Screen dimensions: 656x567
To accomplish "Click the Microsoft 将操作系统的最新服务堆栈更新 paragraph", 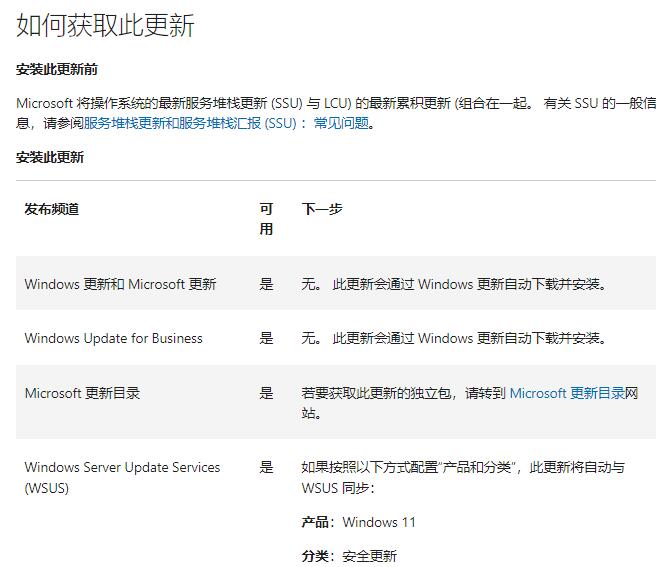I will [336, 113].
